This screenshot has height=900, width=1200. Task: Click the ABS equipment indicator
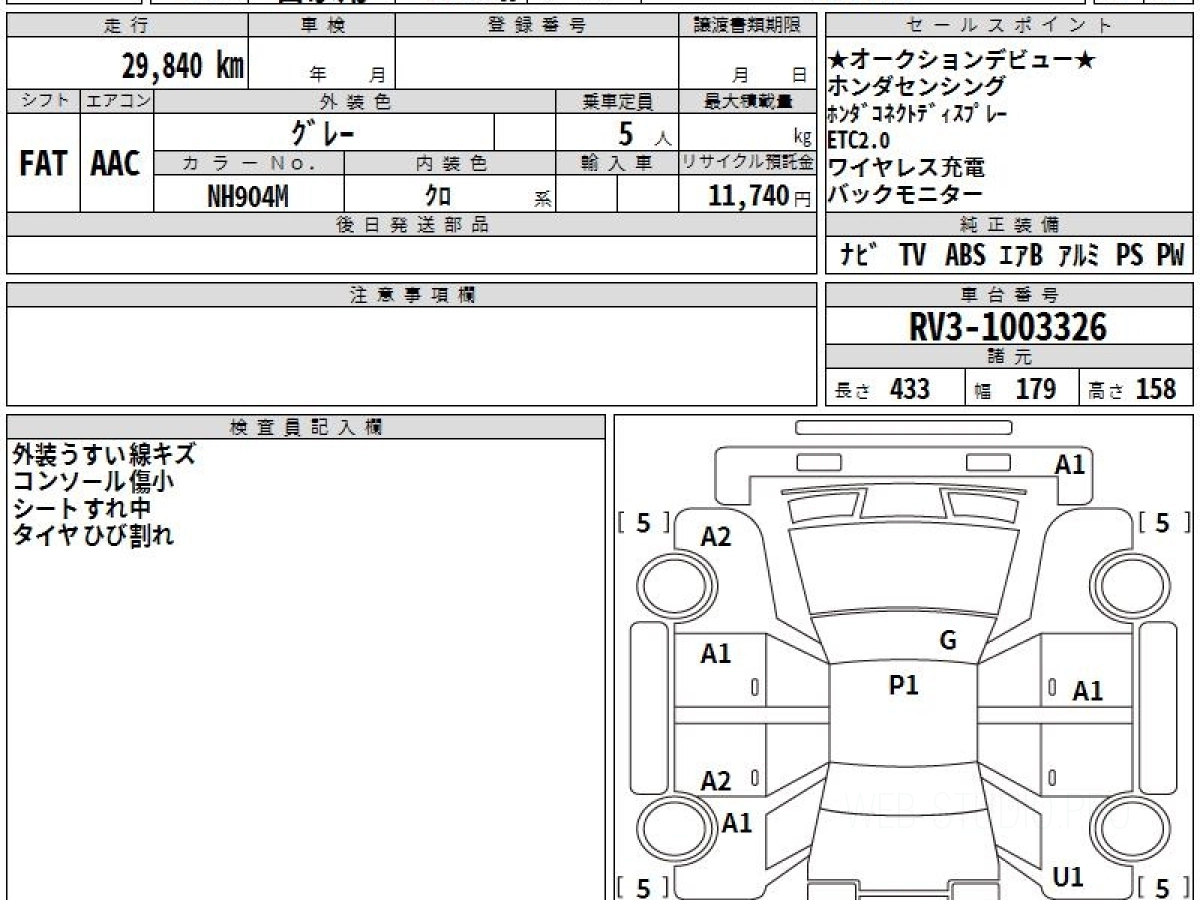pyautogui.click(x=965, y=255)
